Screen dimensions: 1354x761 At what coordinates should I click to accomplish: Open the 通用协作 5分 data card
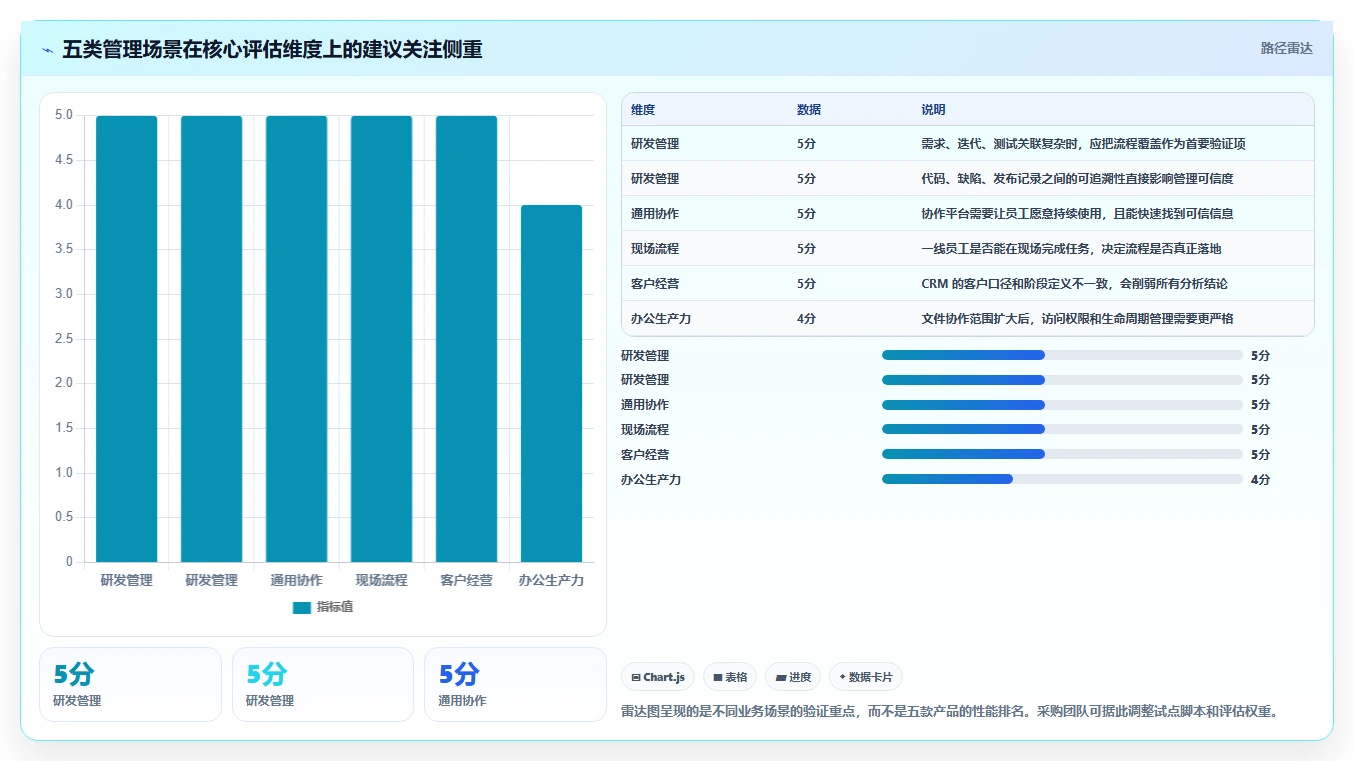tap(515, 684)
